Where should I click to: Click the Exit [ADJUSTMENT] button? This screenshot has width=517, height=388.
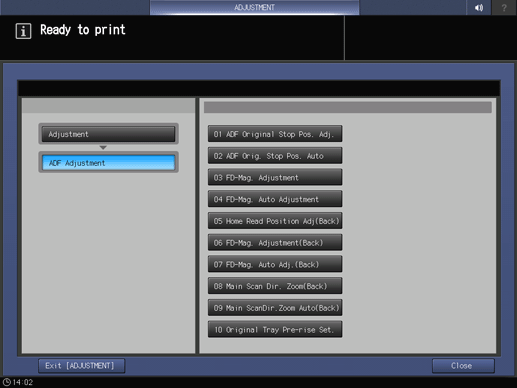[82, 366]
